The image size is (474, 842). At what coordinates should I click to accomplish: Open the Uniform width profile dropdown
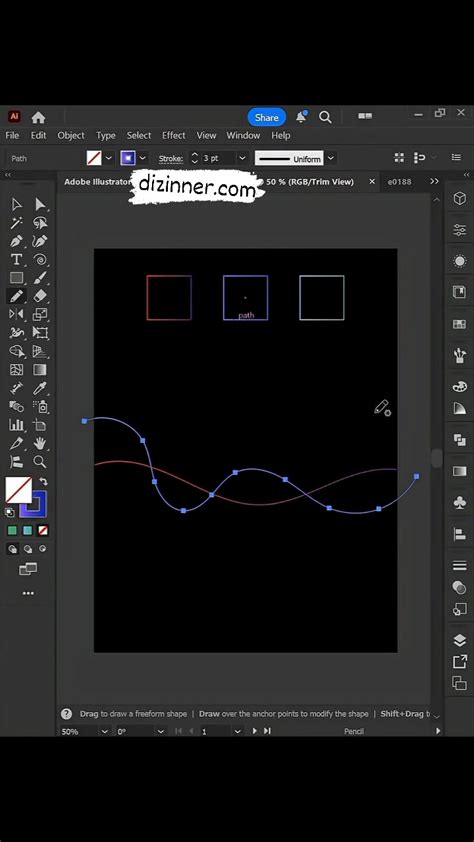coord(331,158)
